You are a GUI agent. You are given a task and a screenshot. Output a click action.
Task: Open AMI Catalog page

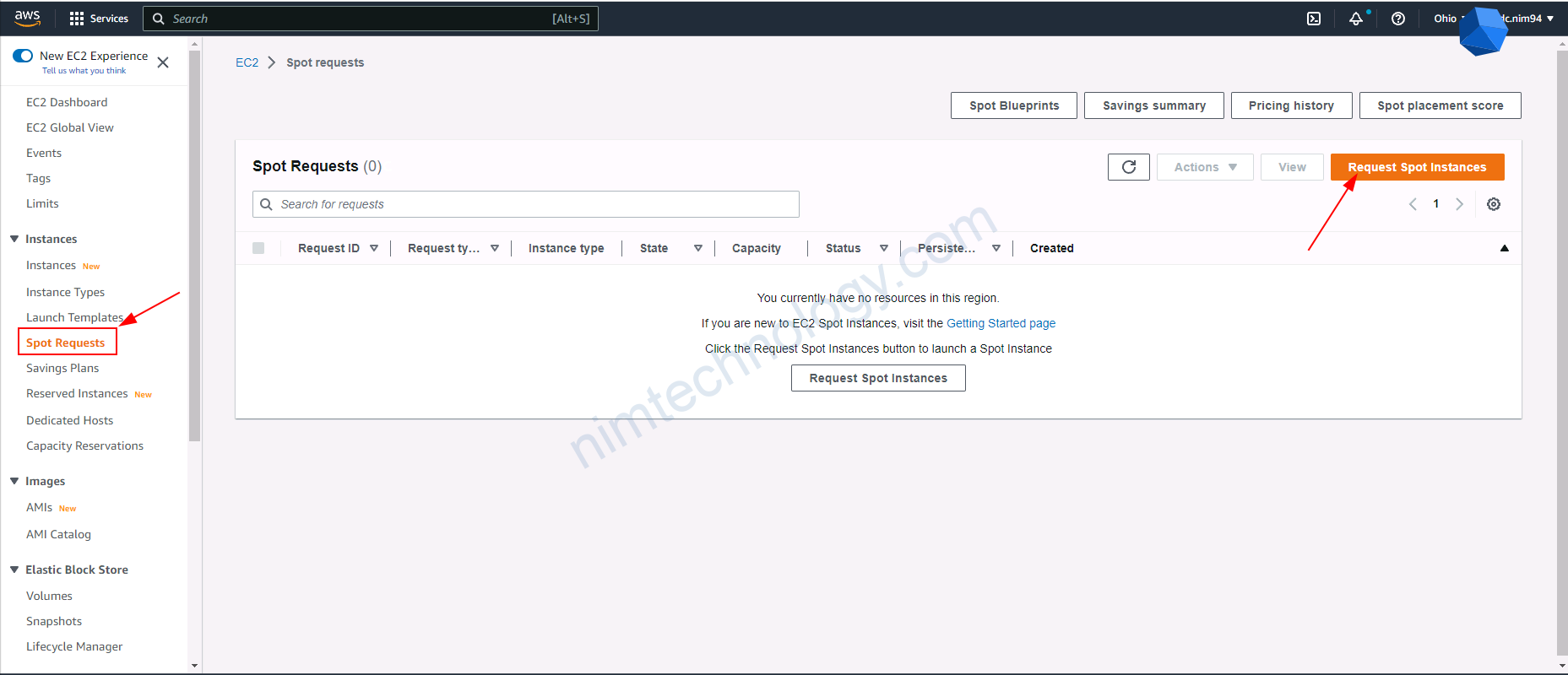[58, 534]
